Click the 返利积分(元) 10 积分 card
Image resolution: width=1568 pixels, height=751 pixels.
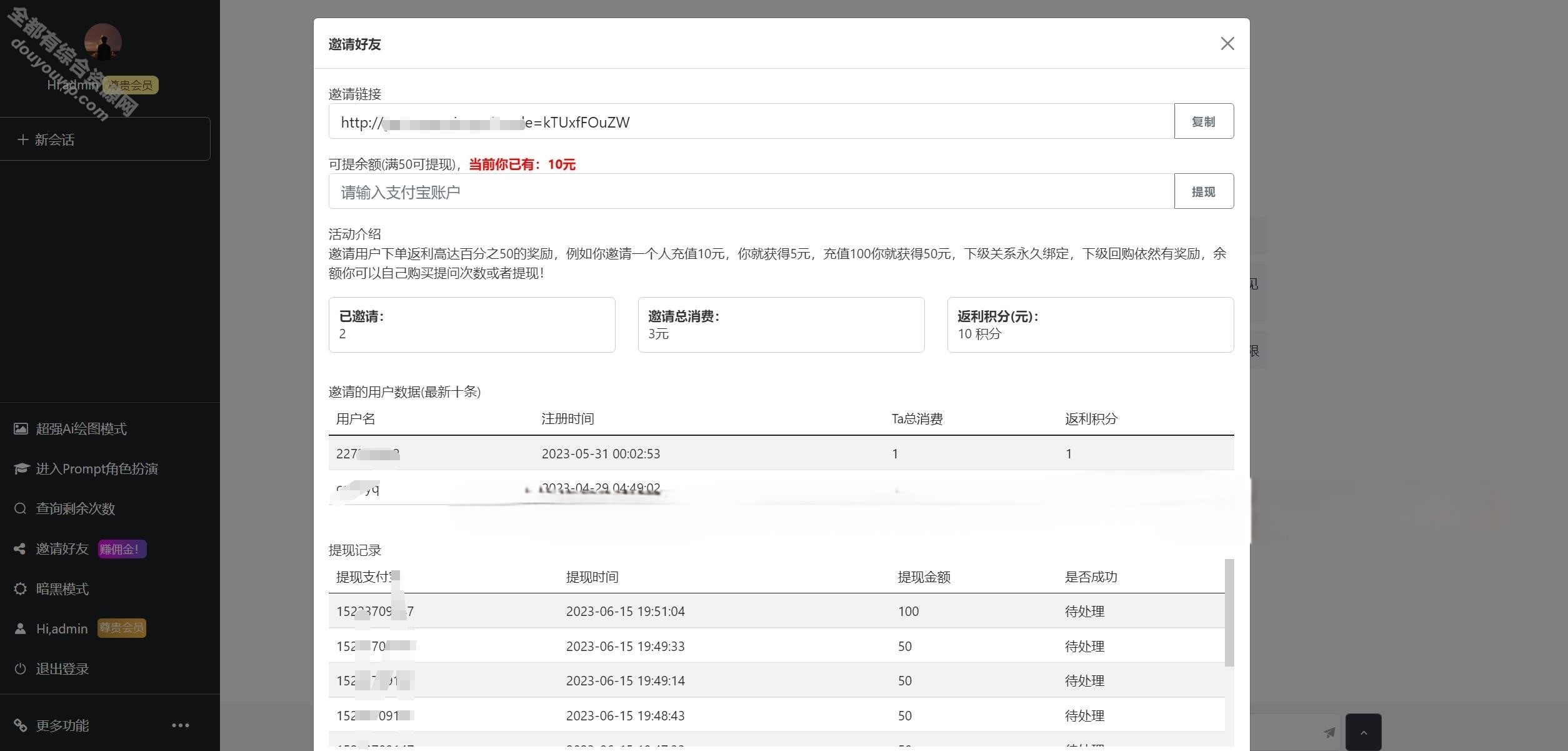point(1091,325)
